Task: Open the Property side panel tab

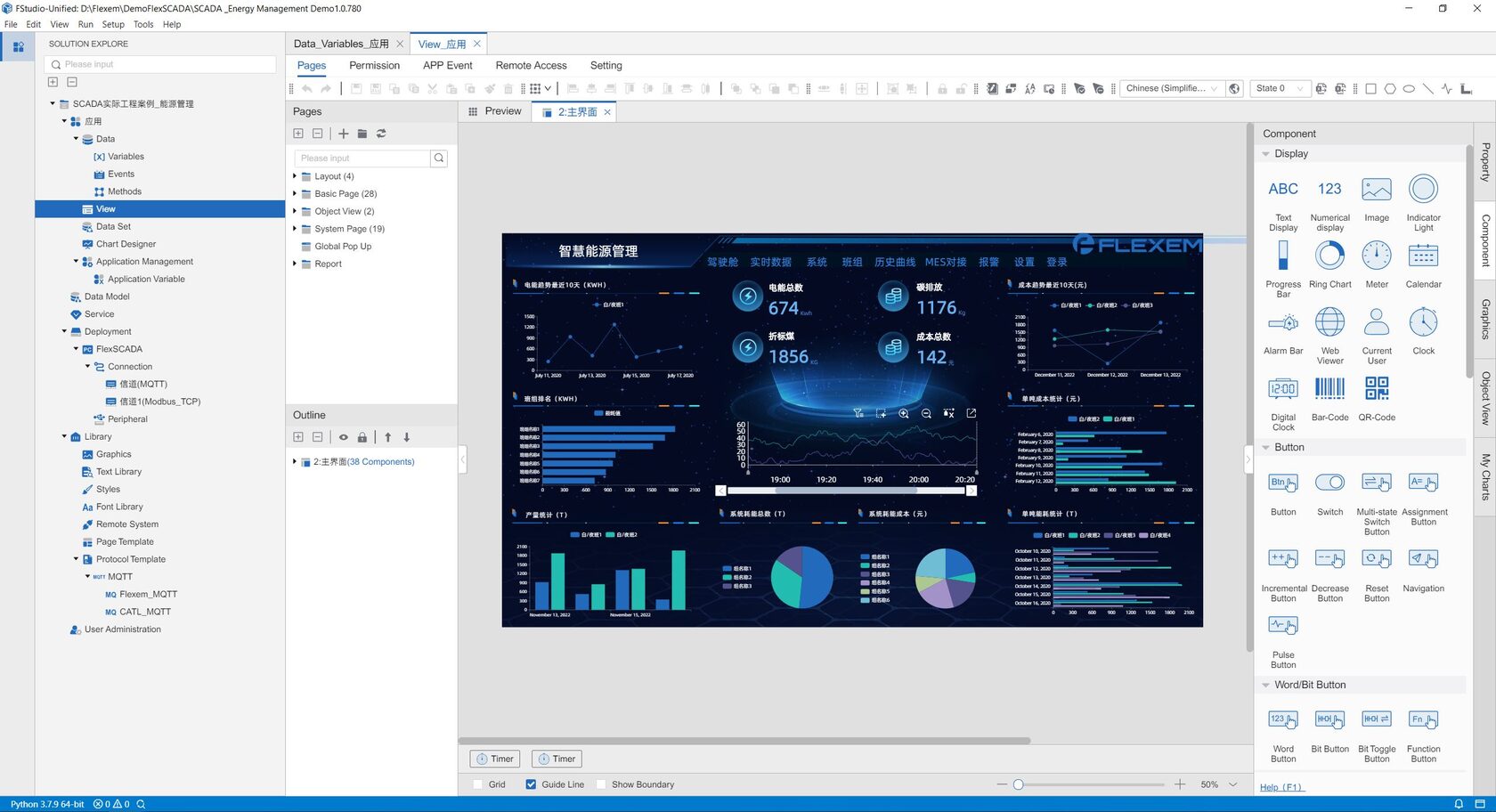Action: coord(1485,162)
